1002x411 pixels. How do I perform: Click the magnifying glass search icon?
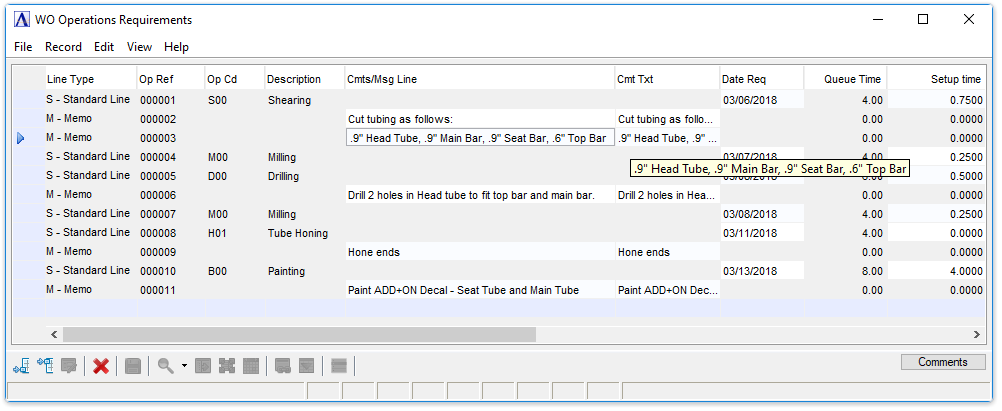166,366
